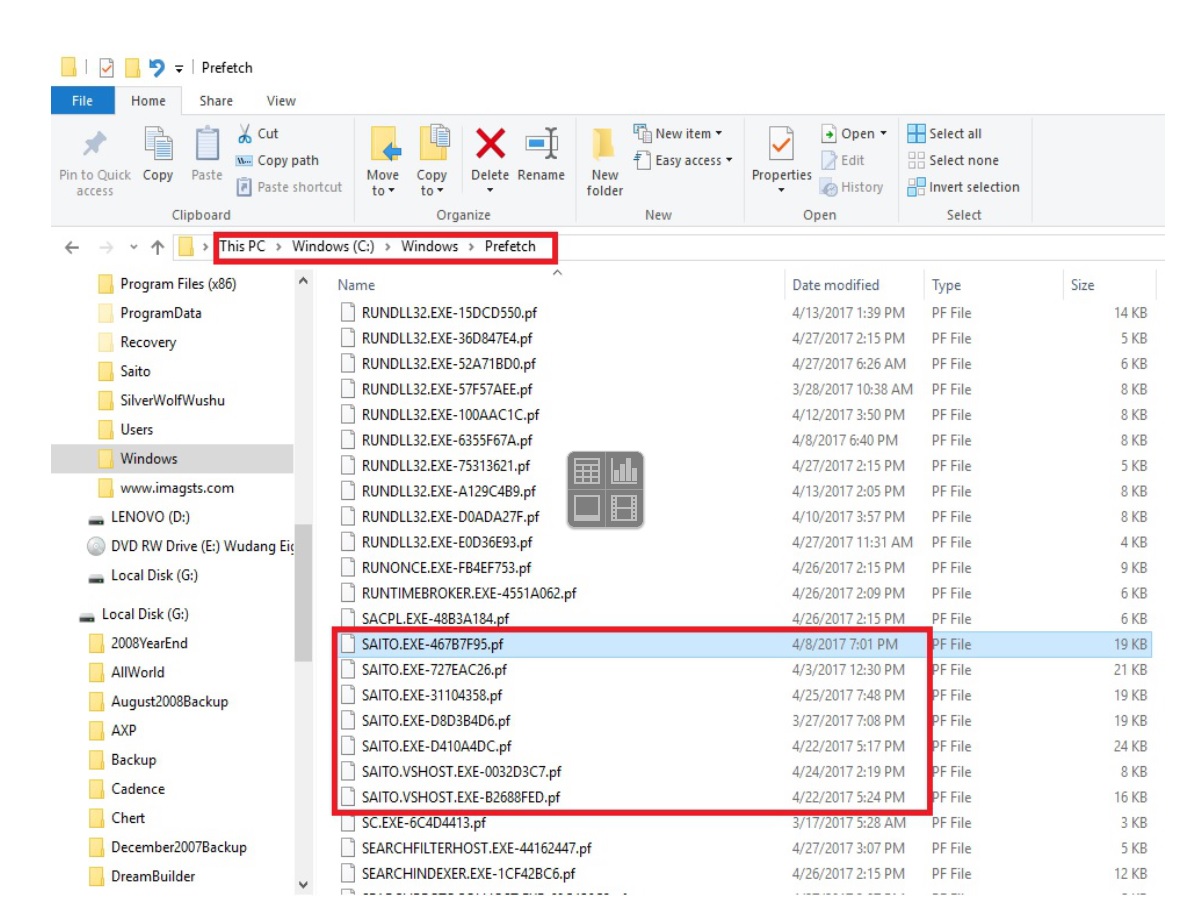Click the Up arrow navigation button

[157, 247]
